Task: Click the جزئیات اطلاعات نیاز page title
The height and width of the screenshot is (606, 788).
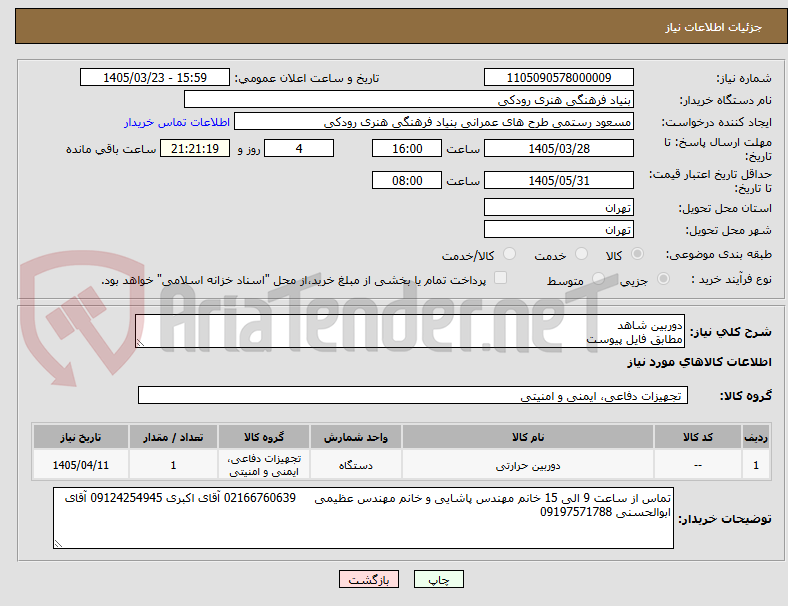Action: pyautogui.click(x=714, y=27)
